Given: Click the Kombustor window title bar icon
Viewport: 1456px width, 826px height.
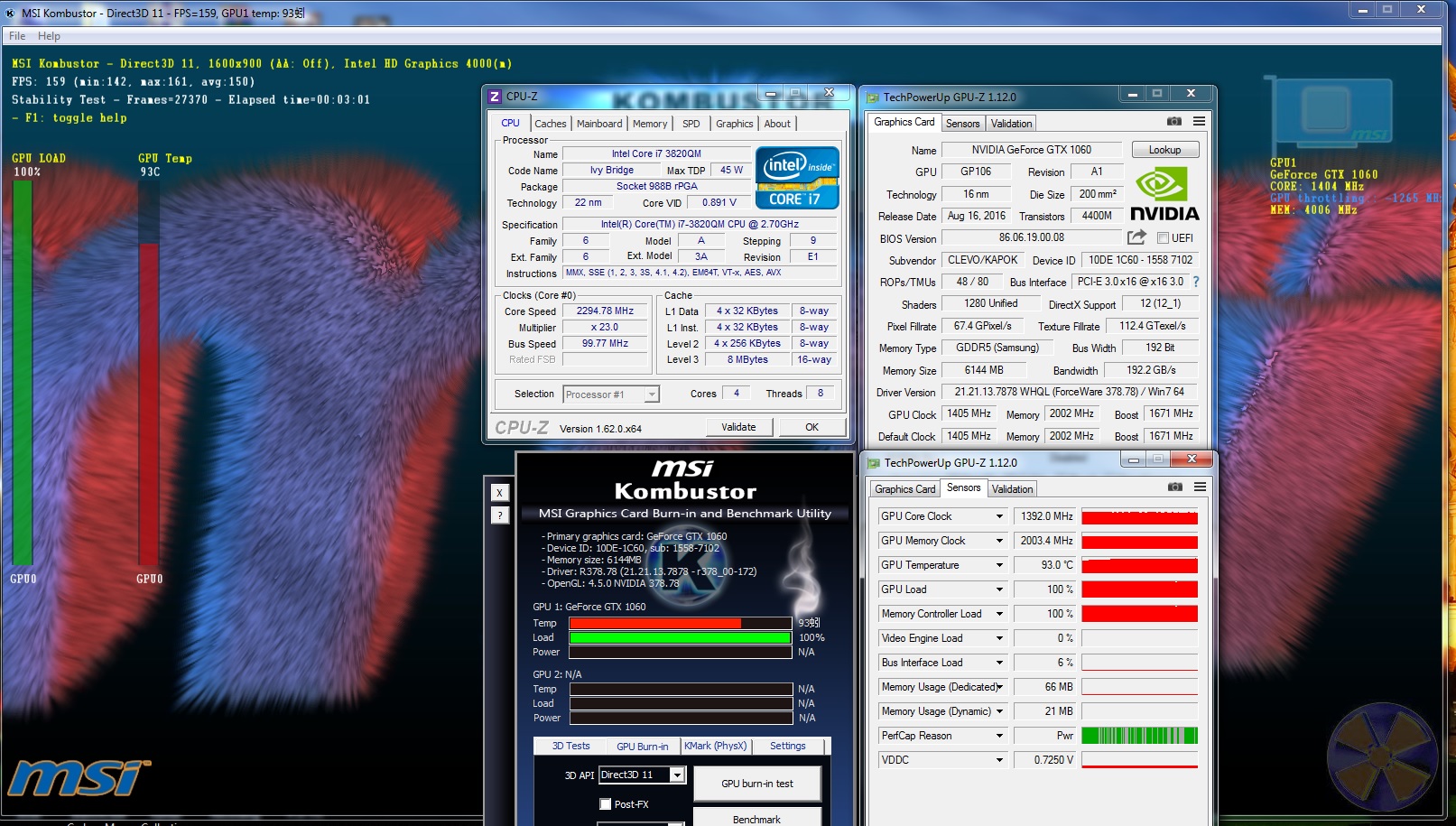Looking at the screenshot, I should [10, 14].
